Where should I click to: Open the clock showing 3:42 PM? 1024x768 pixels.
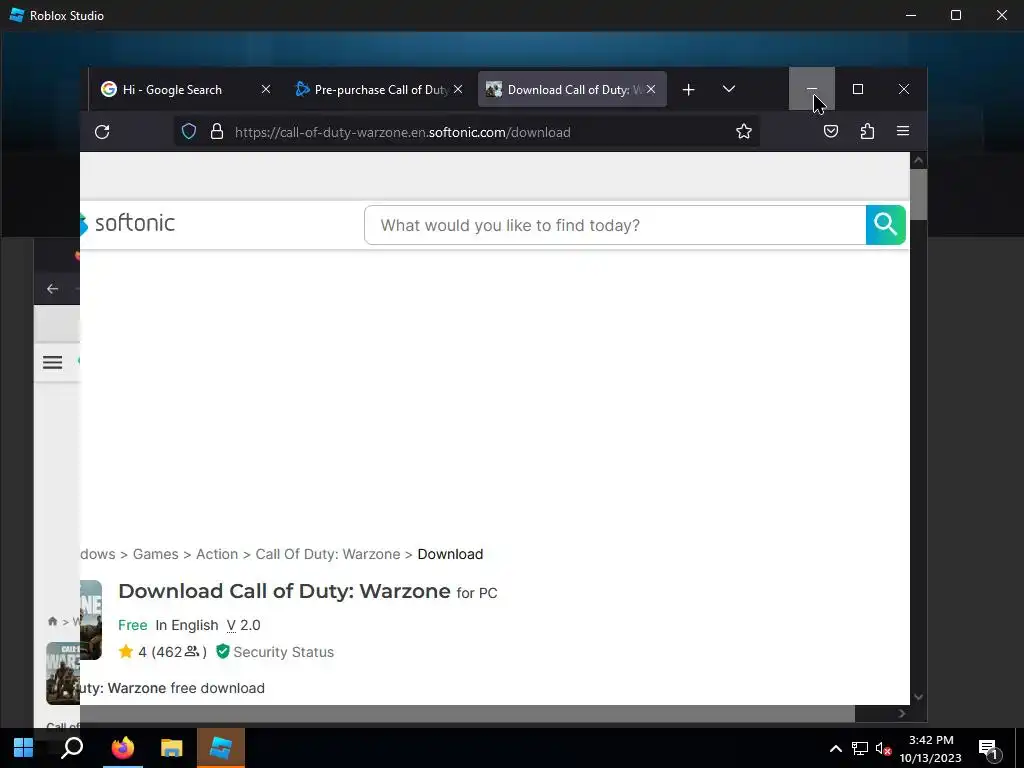click(931, 748)
